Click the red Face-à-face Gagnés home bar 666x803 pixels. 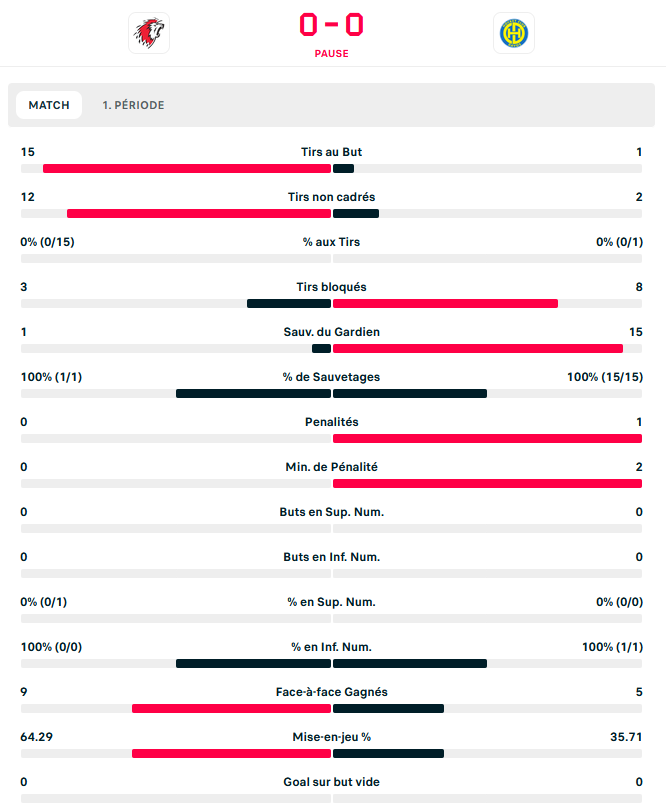(231, 708)
